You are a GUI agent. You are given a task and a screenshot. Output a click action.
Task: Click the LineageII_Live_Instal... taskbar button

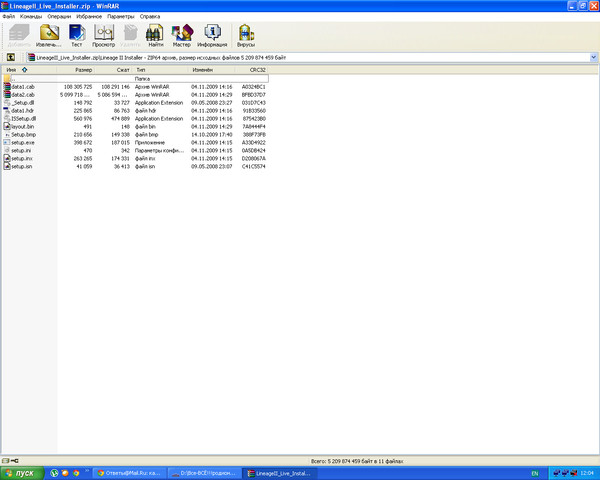click(x=280, y=473)
